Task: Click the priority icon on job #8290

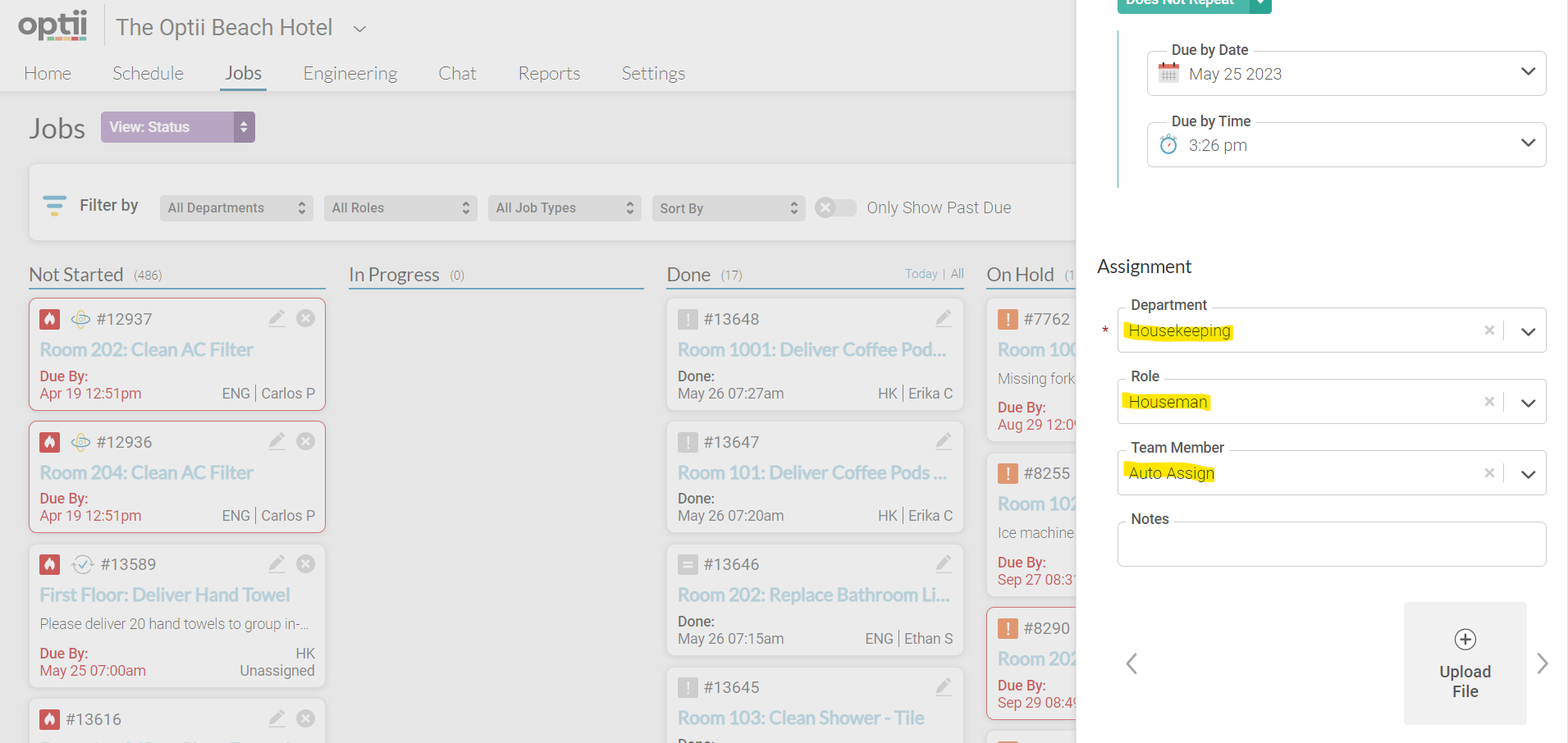Action: tap(1008, 628)
